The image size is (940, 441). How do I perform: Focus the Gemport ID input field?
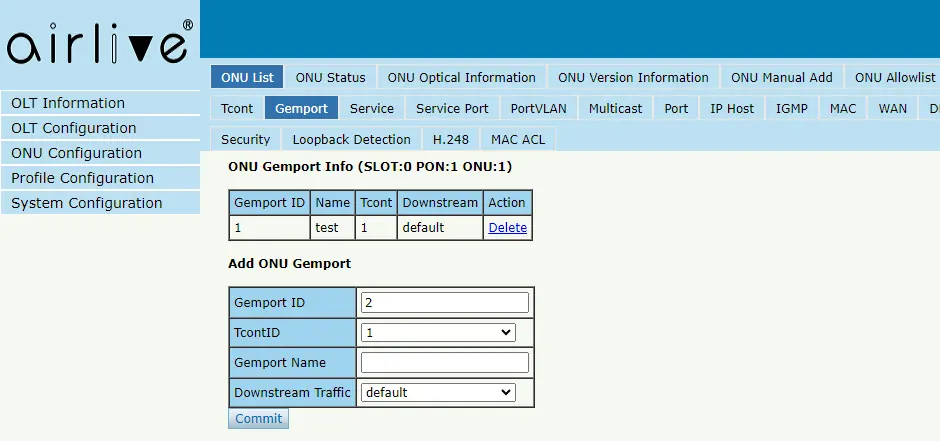coord(445,303)
